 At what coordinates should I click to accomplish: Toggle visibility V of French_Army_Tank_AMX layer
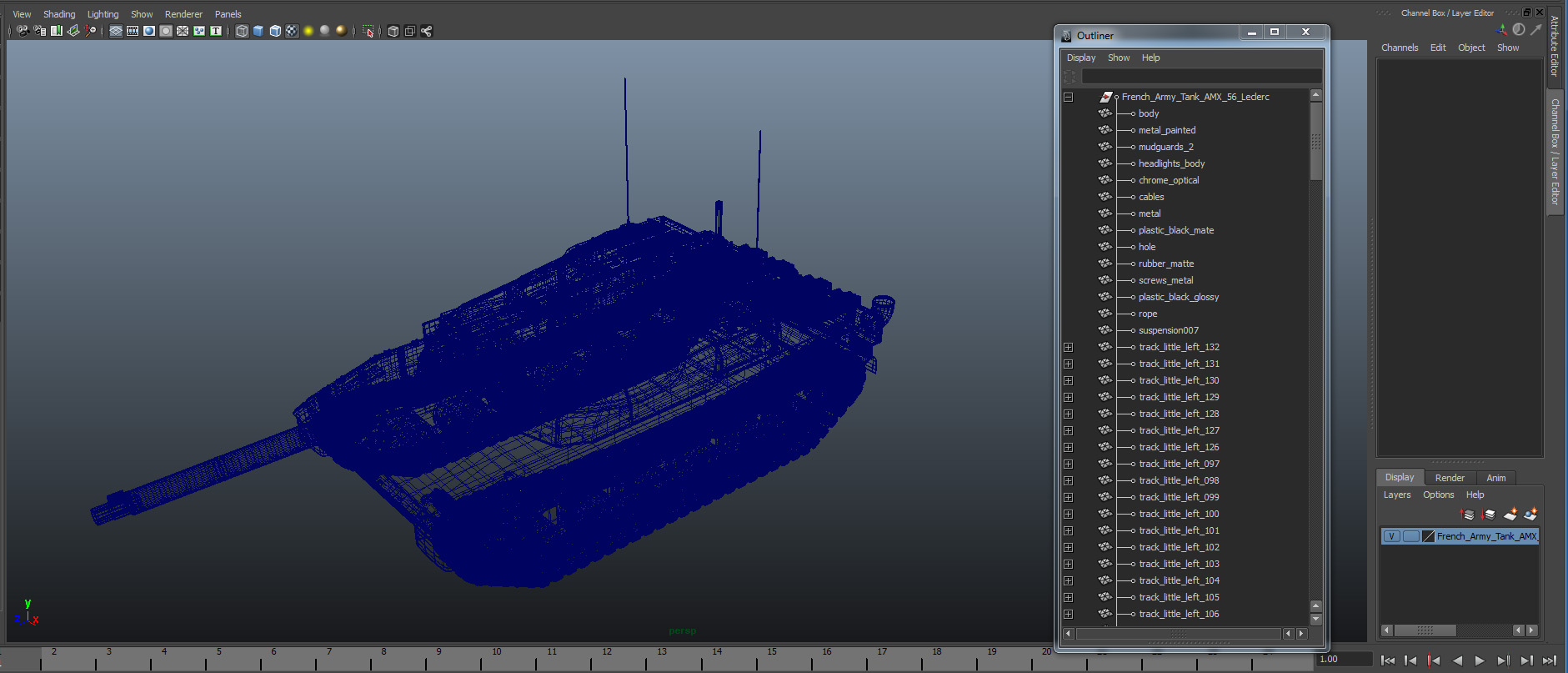coord(1391,536)
